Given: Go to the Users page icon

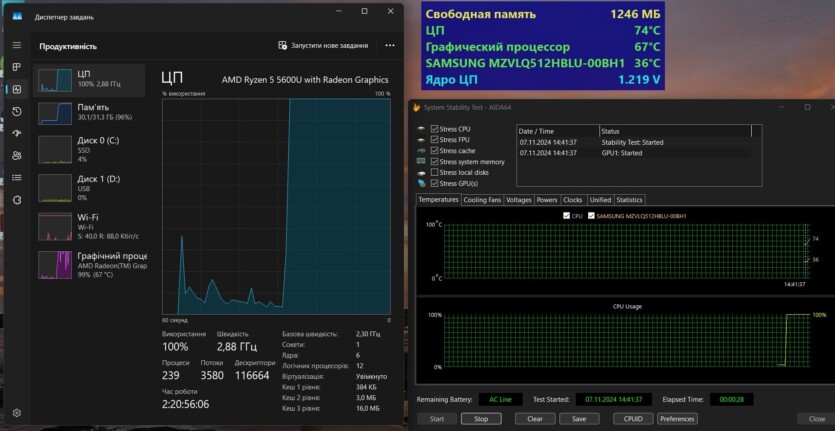Looking at the screenshot, I should click(16, 155).
